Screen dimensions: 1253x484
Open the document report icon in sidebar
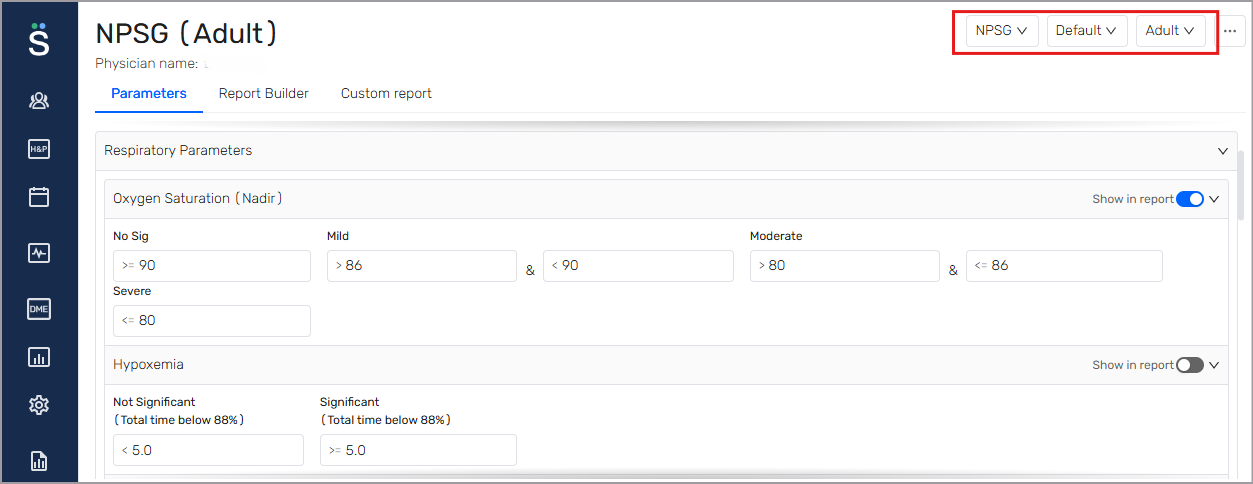coord(39,461)
